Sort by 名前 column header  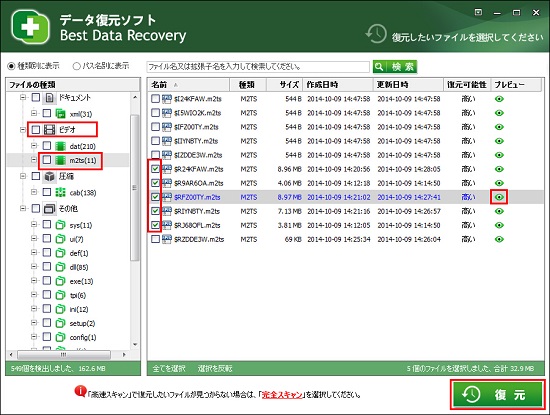(189, 85)
